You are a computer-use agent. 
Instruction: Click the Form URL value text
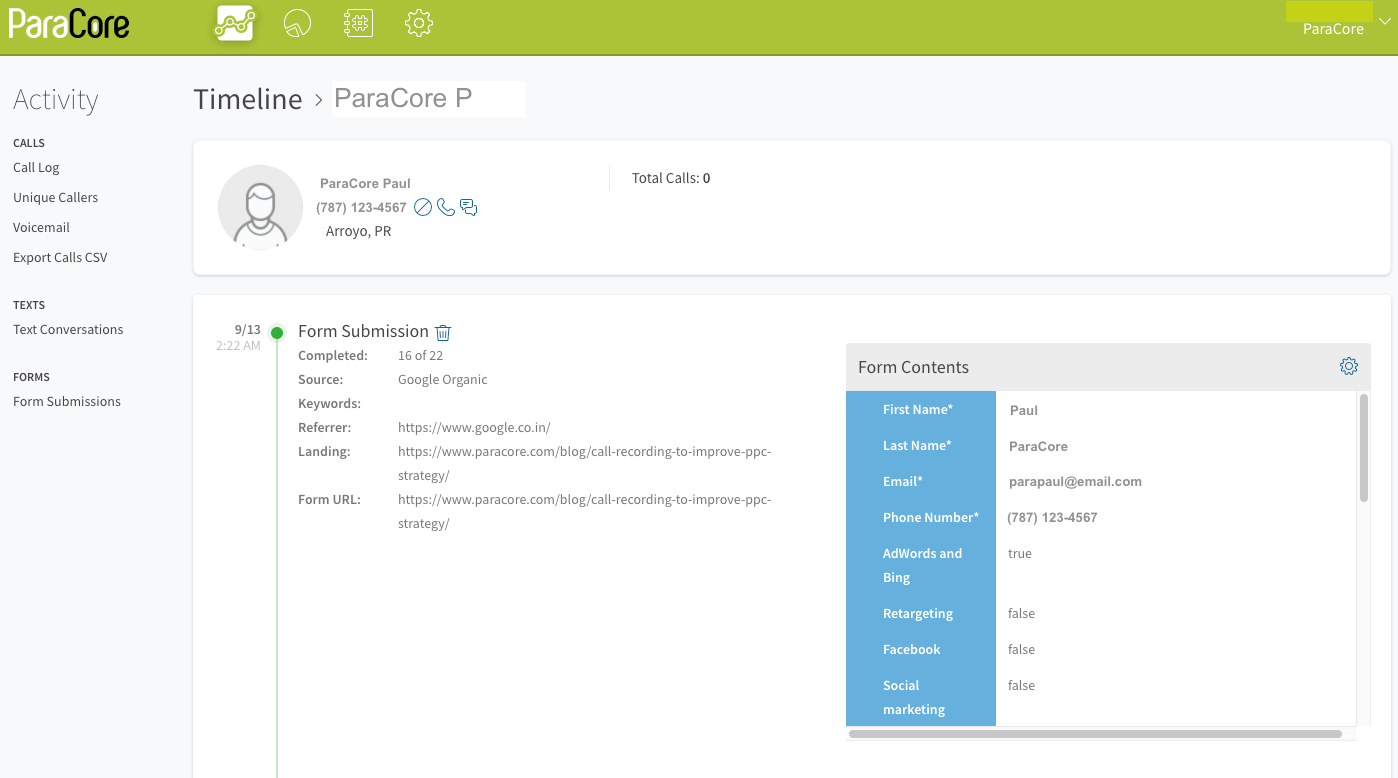[x=584, y=512]
